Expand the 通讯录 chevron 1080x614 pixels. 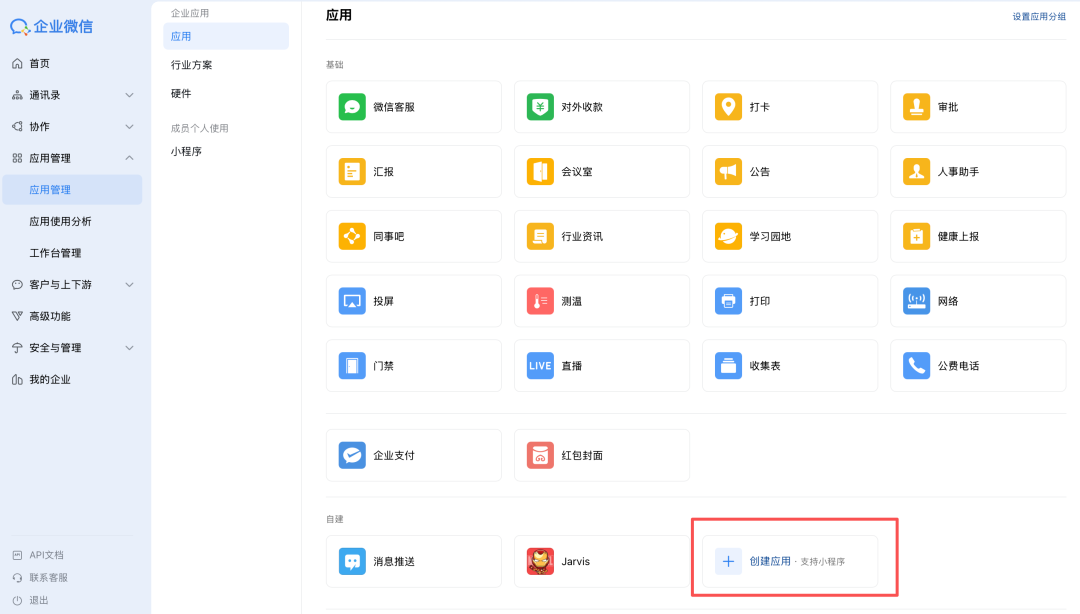[x=129, y=95]
